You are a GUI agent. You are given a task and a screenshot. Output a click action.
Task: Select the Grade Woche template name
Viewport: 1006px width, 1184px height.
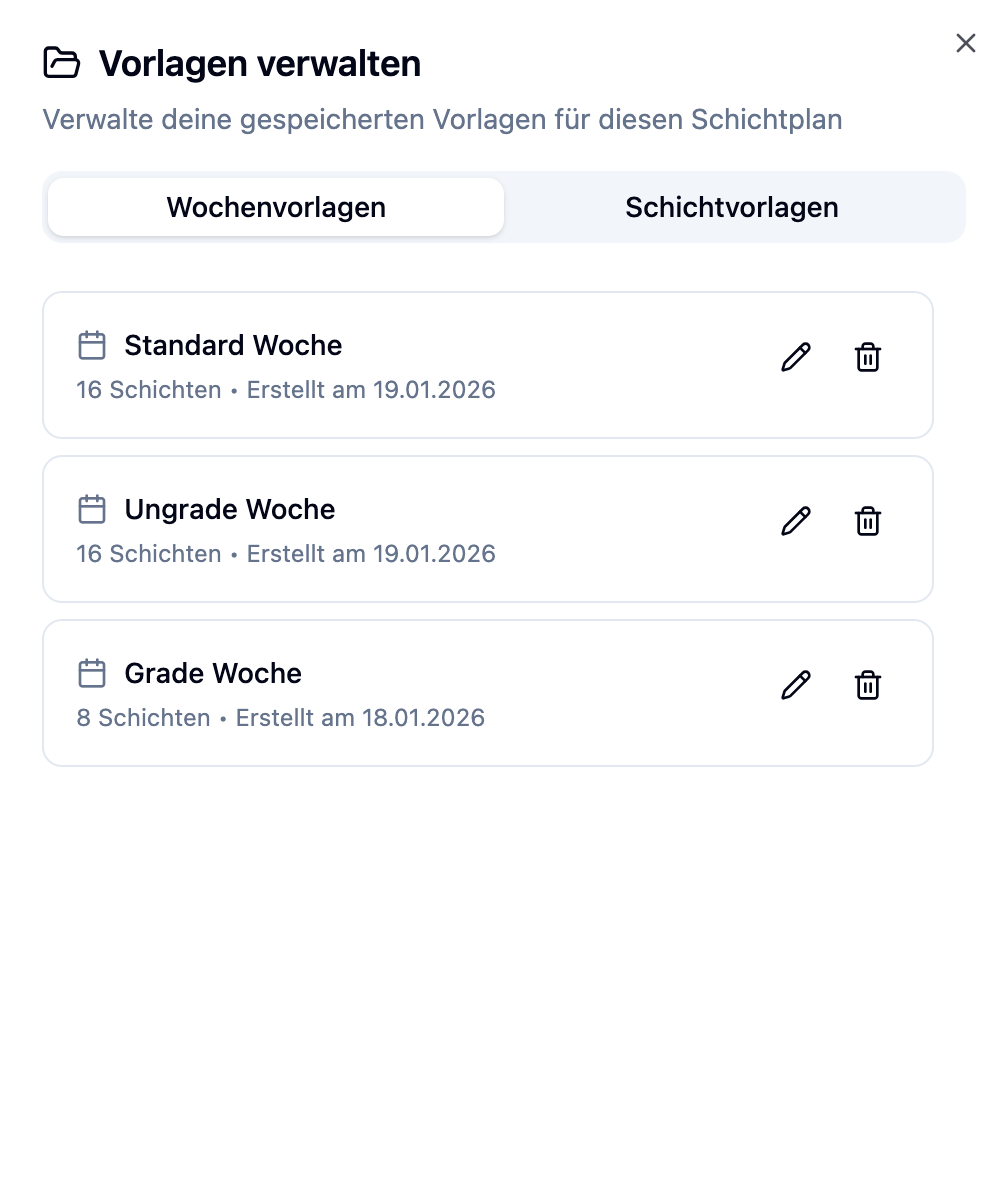tap(213, 674)
